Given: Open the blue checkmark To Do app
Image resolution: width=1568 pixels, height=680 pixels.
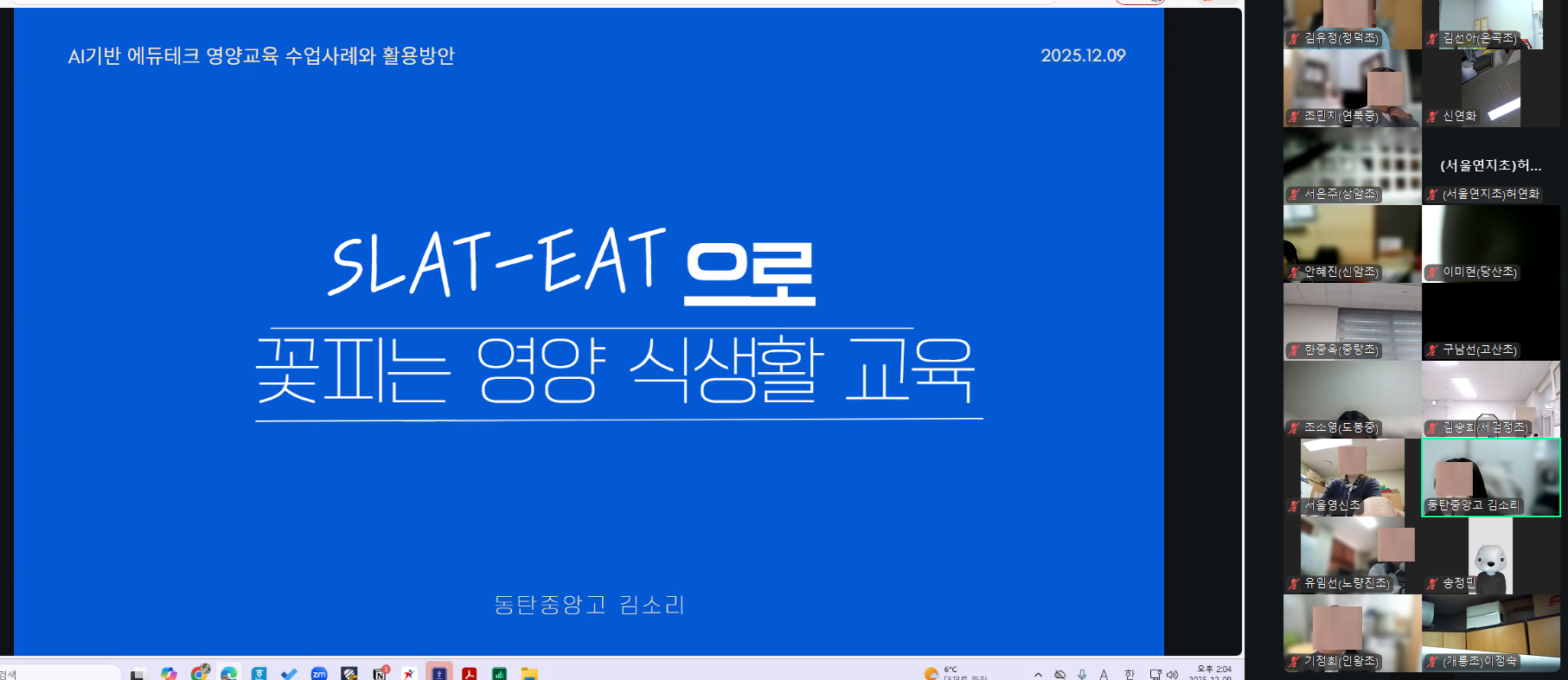Looking at the screenshot, I should [289, 673].
